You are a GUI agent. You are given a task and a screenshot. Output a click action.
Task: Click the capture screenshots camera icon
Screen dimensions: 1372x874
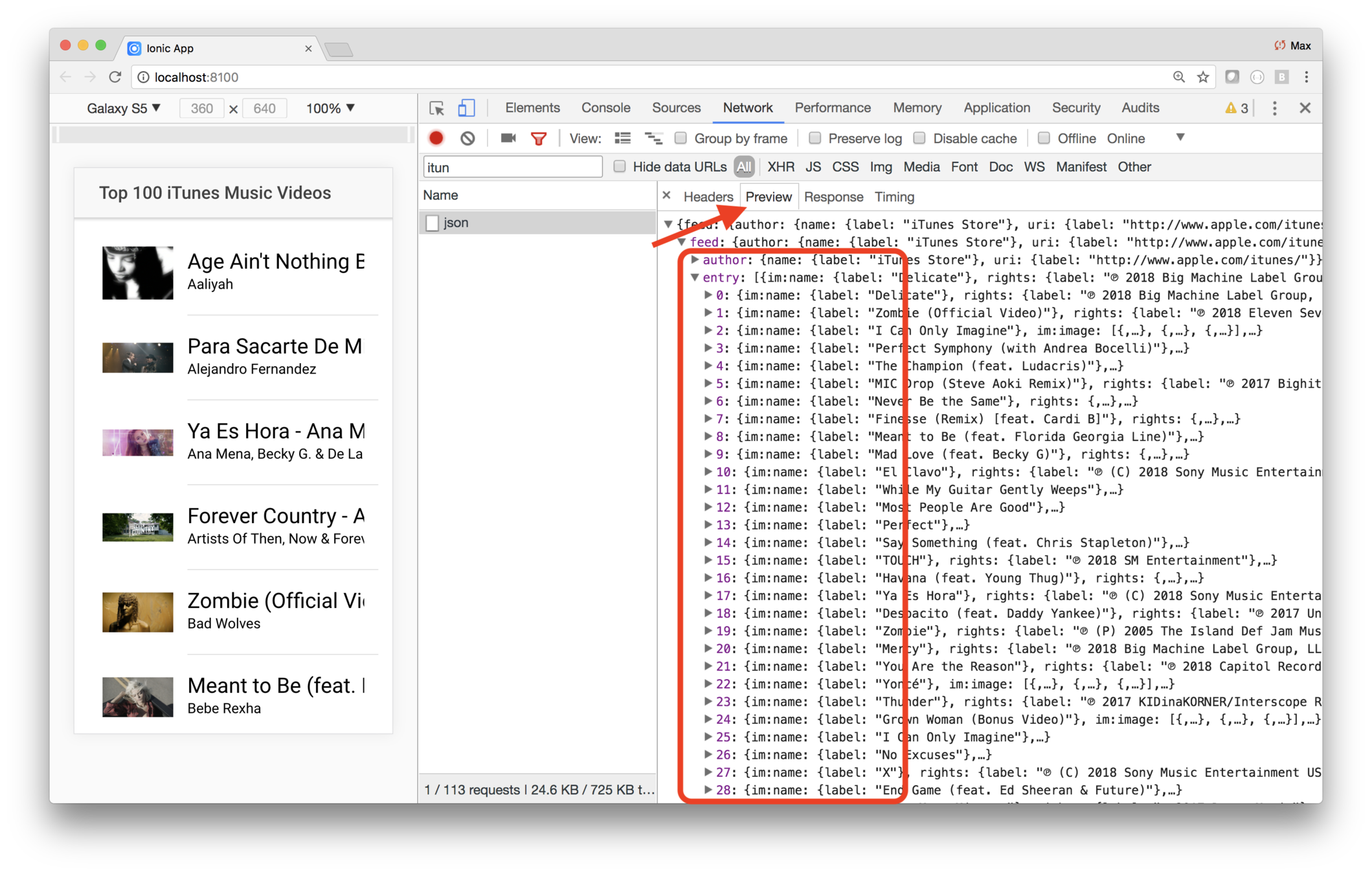508,138
